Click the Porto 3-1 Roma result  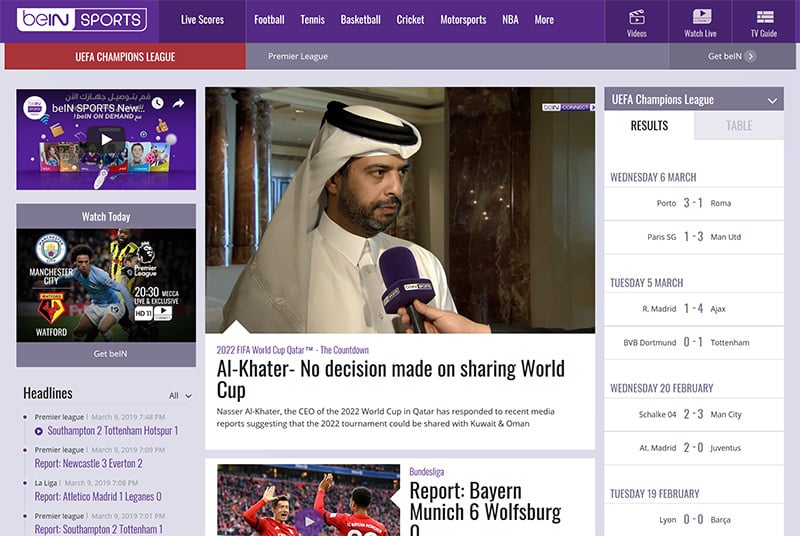coord(694,203)
